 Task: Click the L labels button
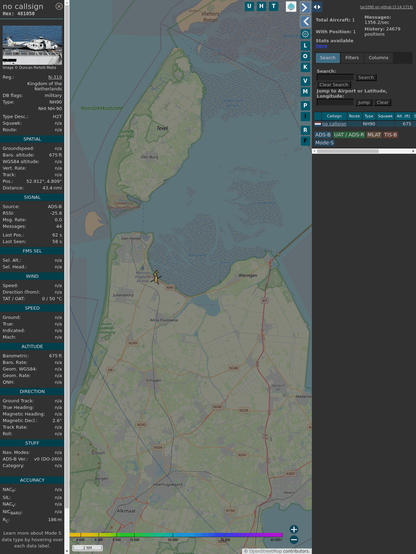pos(305,46)
